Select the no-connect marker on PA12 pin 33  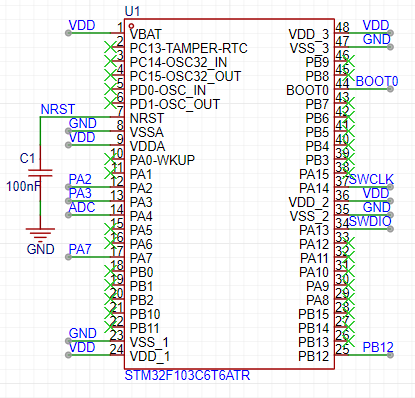click(349, 243)
